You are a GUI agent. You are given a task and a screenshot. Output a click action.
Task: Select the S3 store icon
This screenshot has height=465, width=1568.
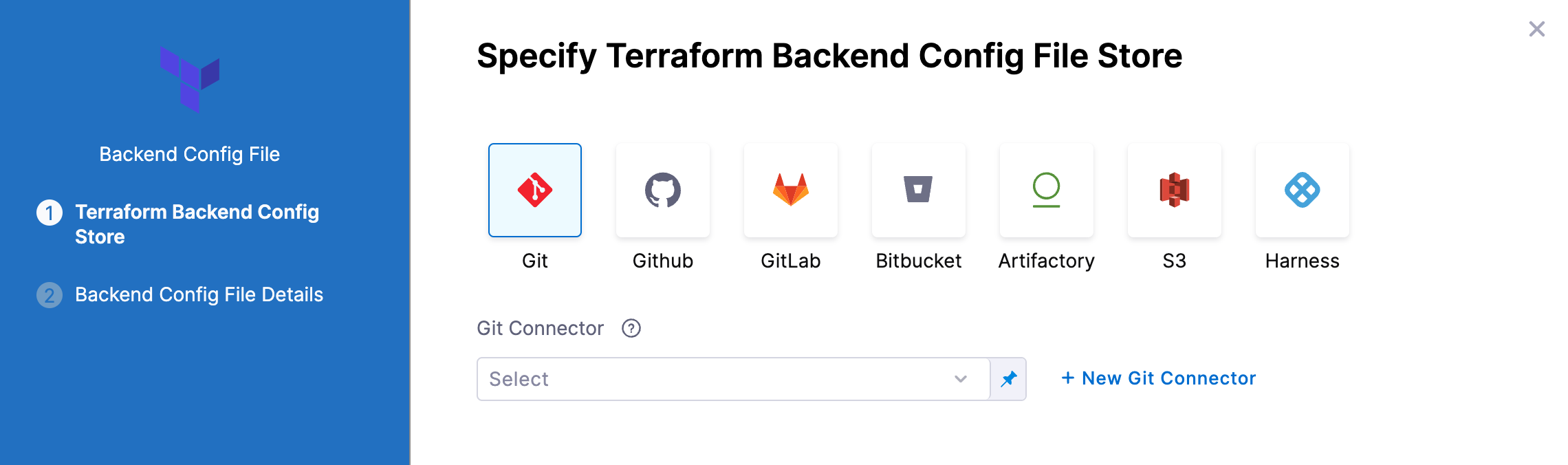click(x=1175, y=190)
